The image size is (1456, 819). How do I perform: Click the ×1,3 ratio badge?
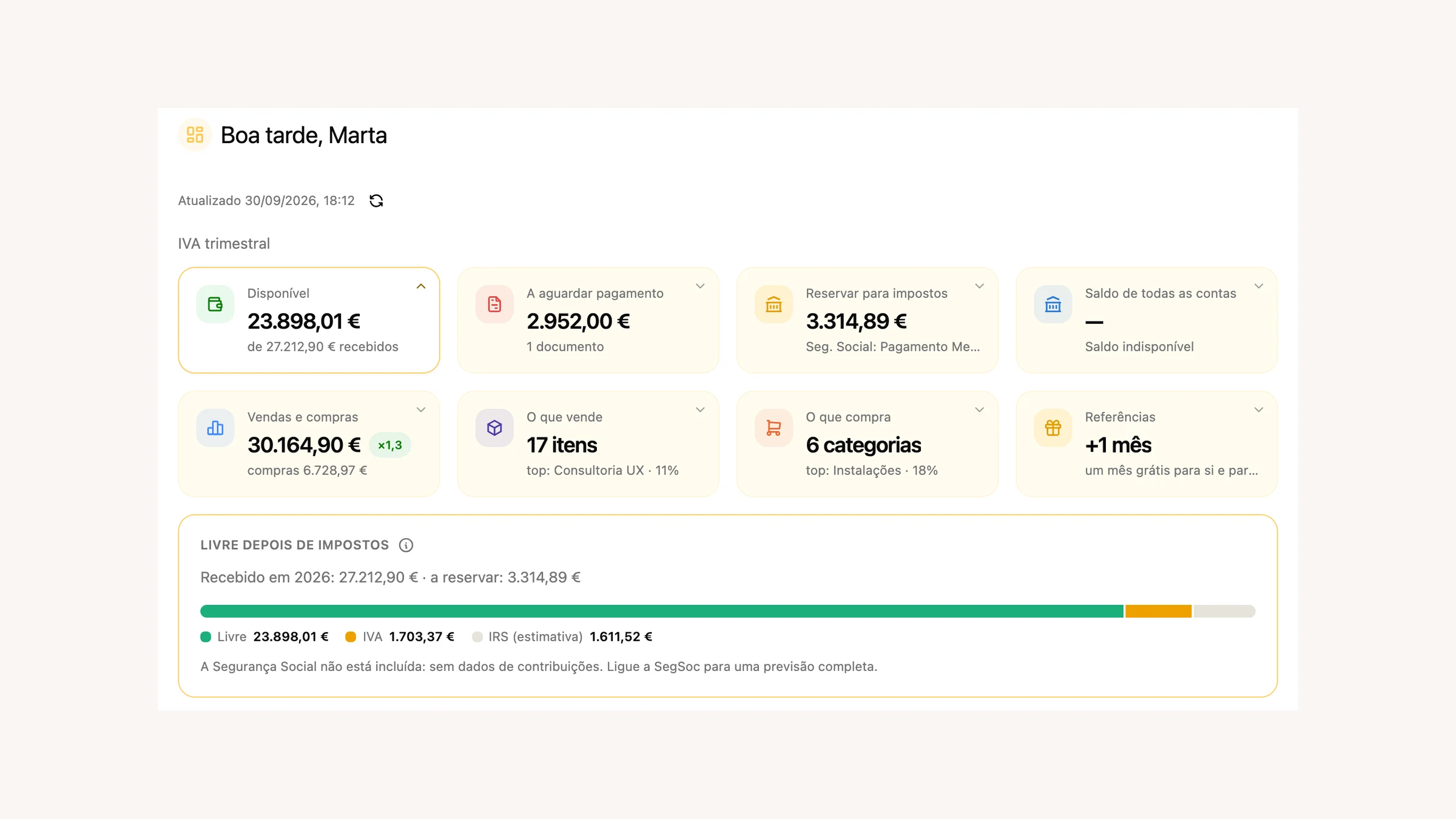pos(389,445)
